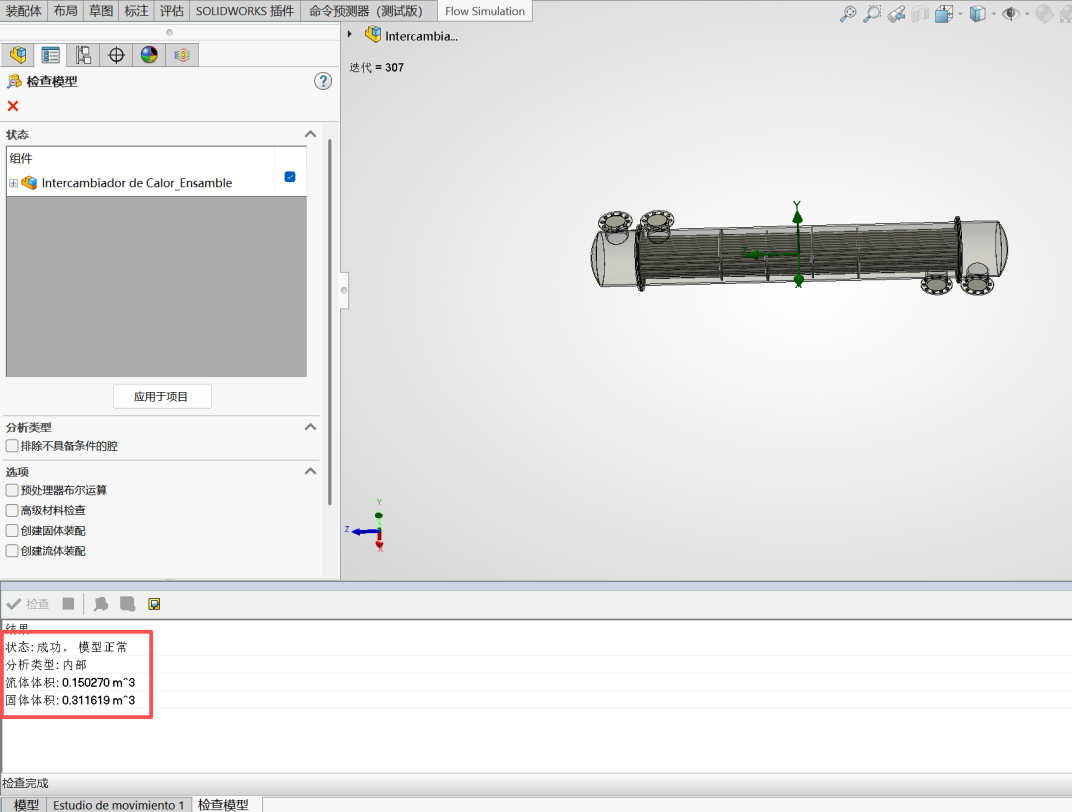1072x812 pixels.
Task: Switch to SOLIDWORKS 插件 ribbon tab
Action: 245,11
